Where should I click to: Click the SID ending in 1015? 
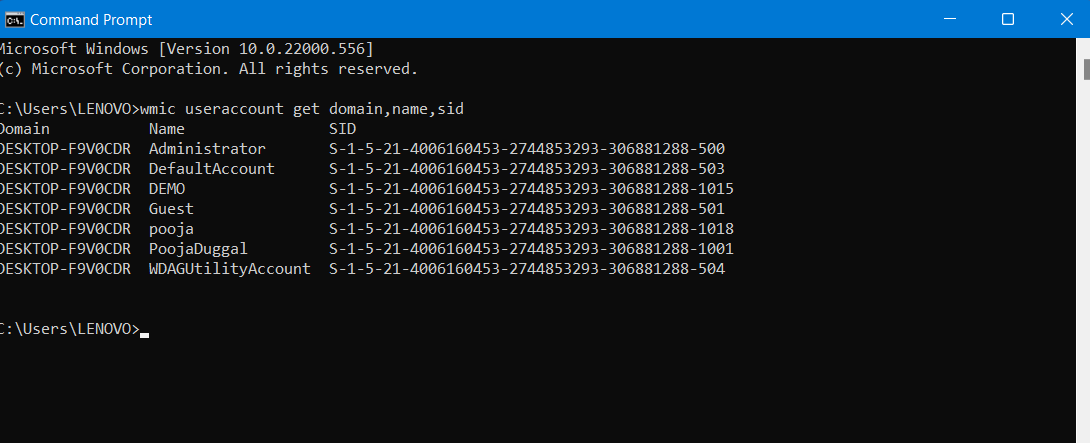pyautogui.click(x=531, y=189)
